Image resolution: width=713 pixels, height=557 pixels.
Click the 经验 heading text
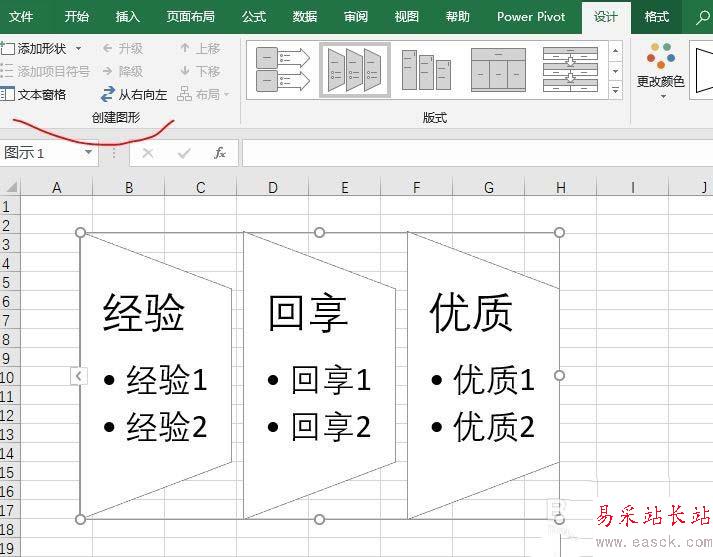pos(144,313)
